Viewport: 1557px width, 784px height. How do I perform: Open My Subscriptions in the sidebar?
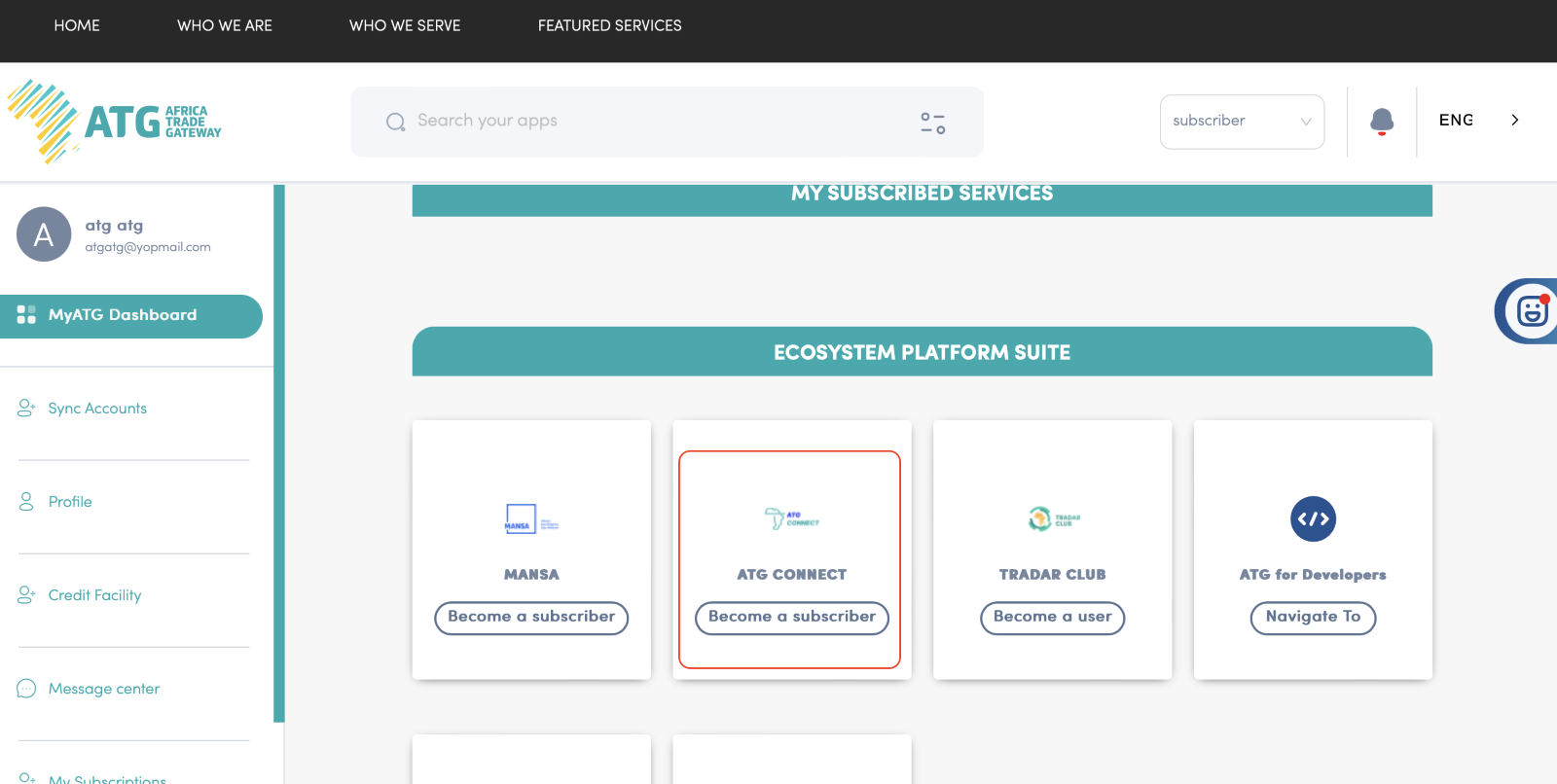[108, 778]
